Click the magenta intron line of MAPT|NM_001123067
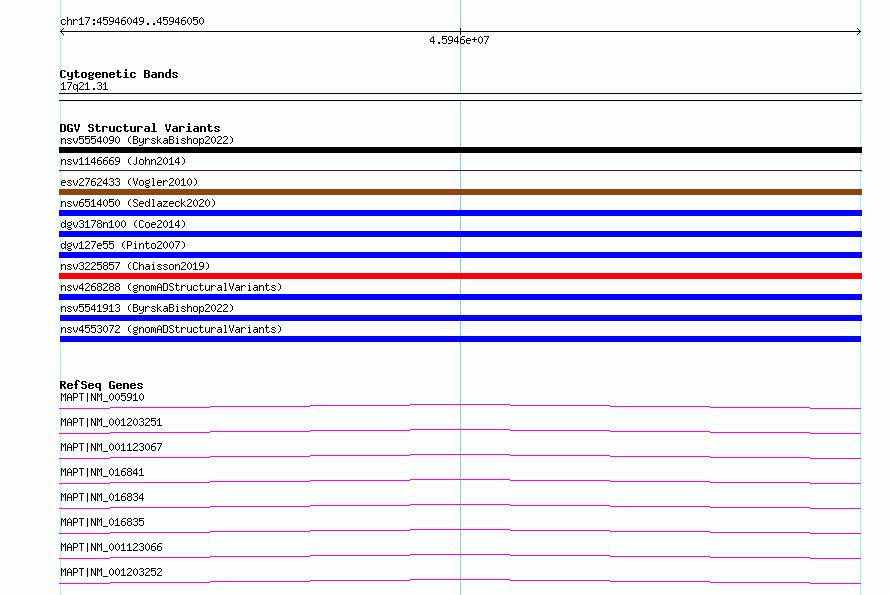Image resolution: width=890 pixels, height=595 pixels. coord(460,456)
